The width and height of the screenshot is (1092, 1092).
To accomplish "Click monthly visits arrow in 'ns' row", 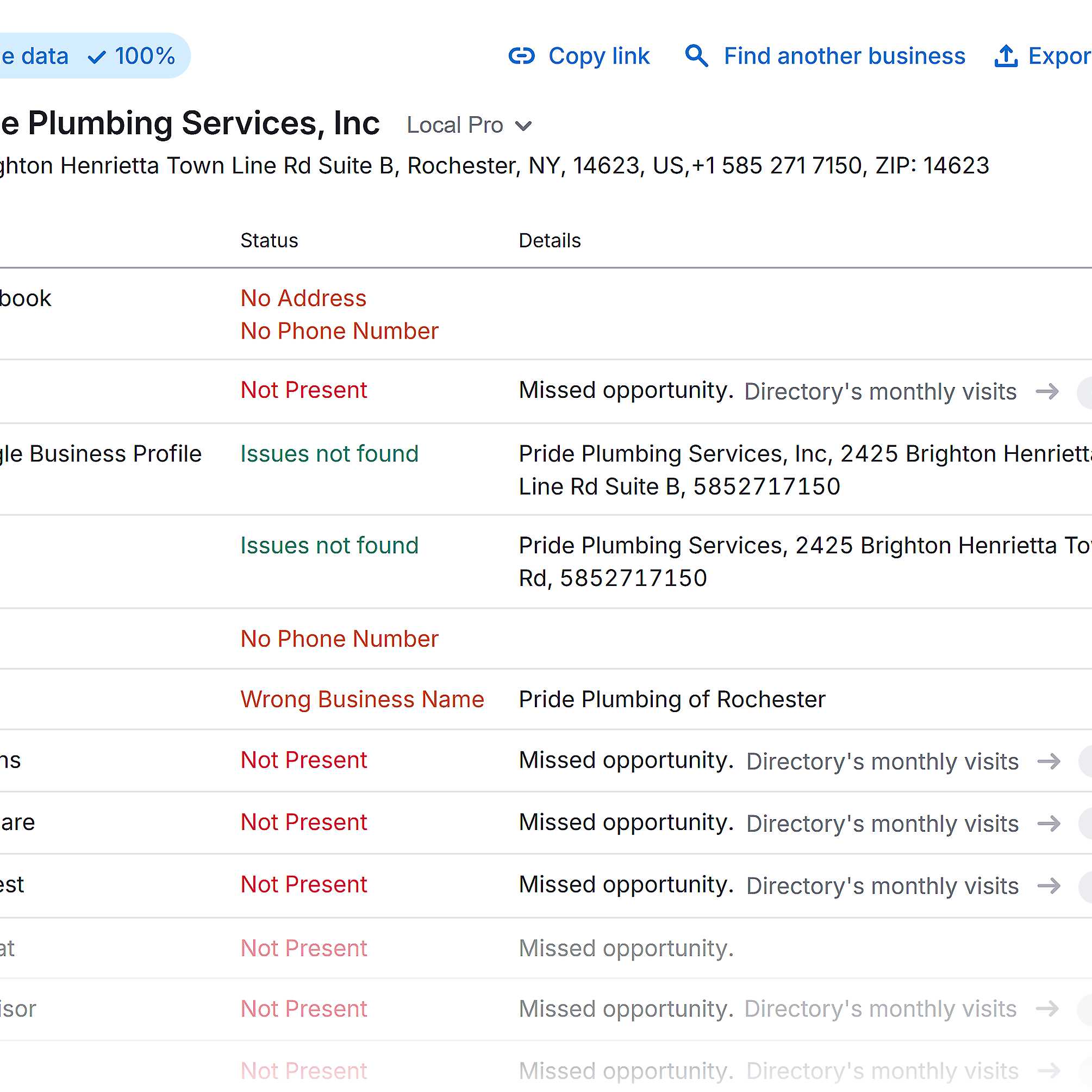I will tap(1049, 762).
